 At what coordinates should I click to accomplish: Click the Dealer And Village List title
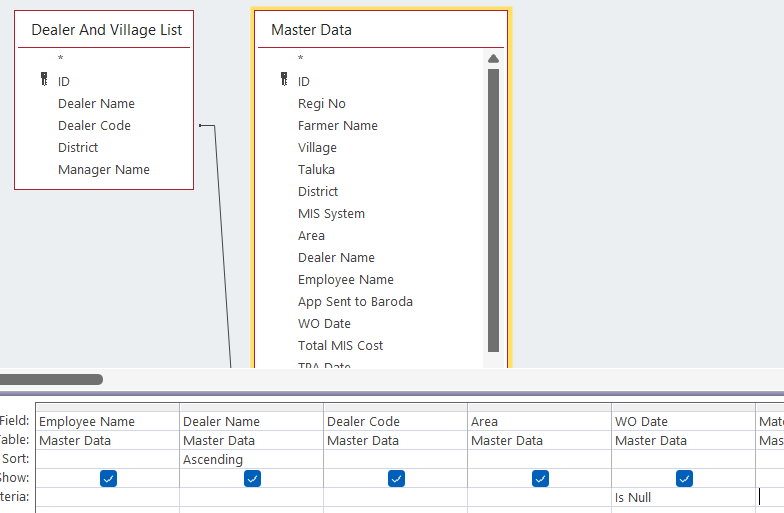pos(107,30)
